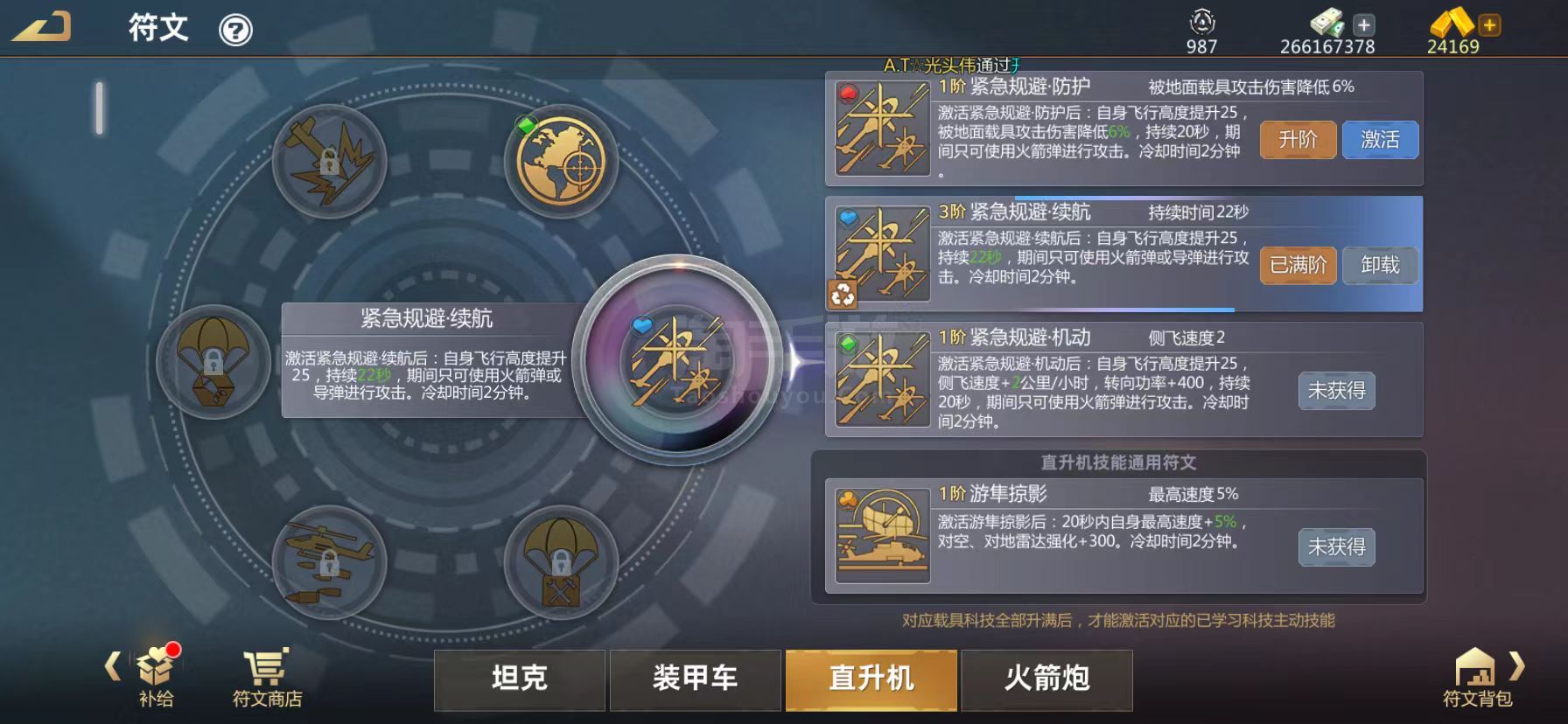Open the 符文商店 shop cart
This screenshot has width=1568, height=724.
click(267, 679)
